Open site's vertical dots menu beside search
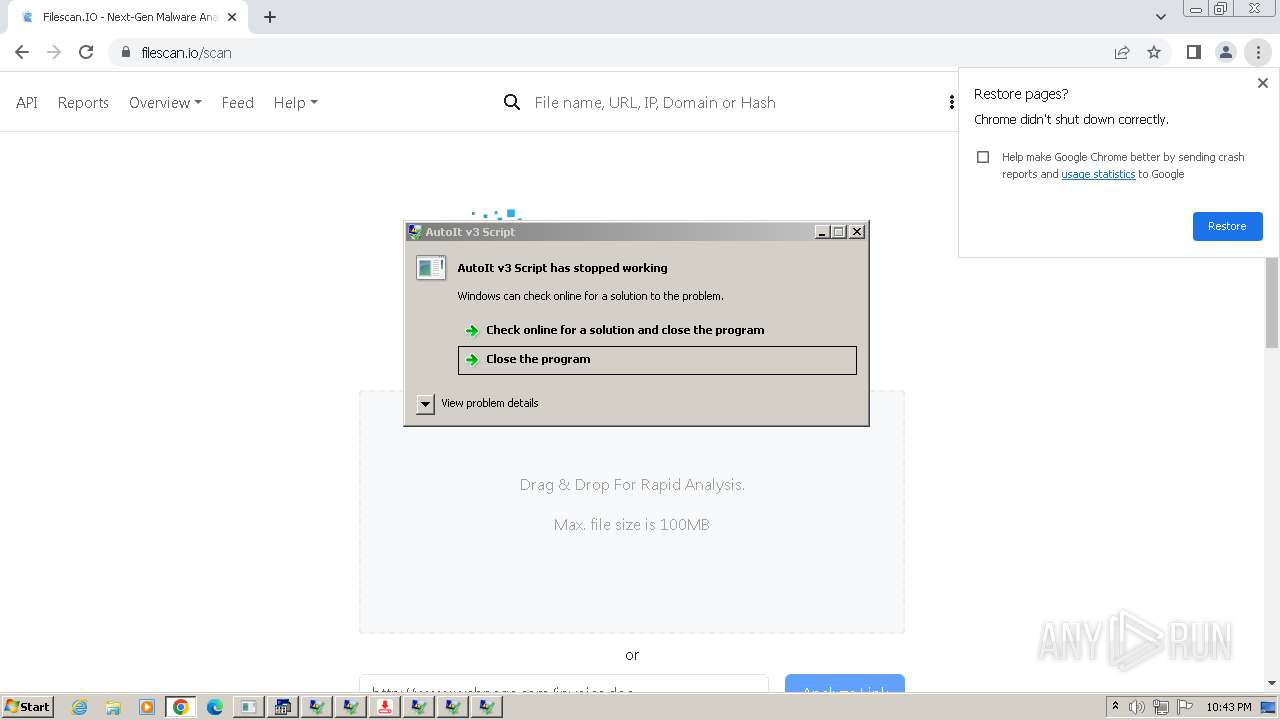 [x=951, y=102]
